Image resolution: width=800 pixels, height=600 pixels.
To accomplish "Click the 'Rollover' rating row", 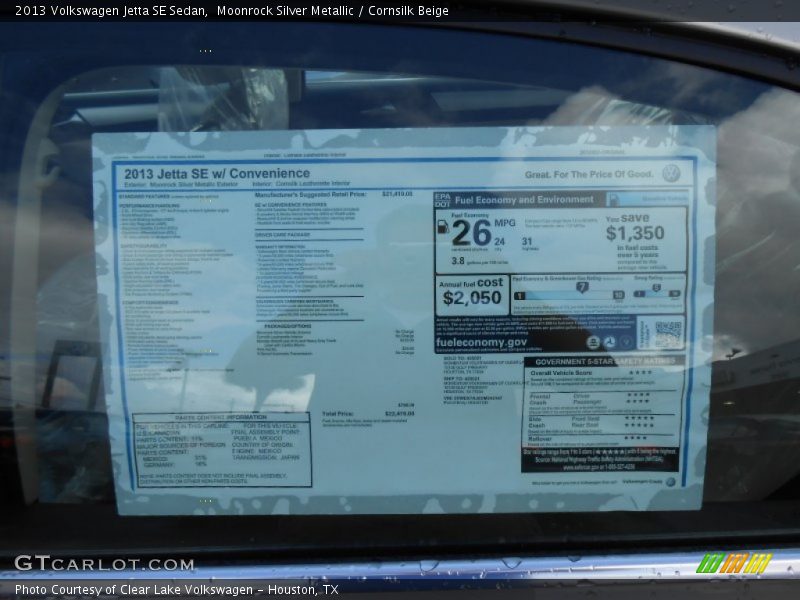I will 588,438.
